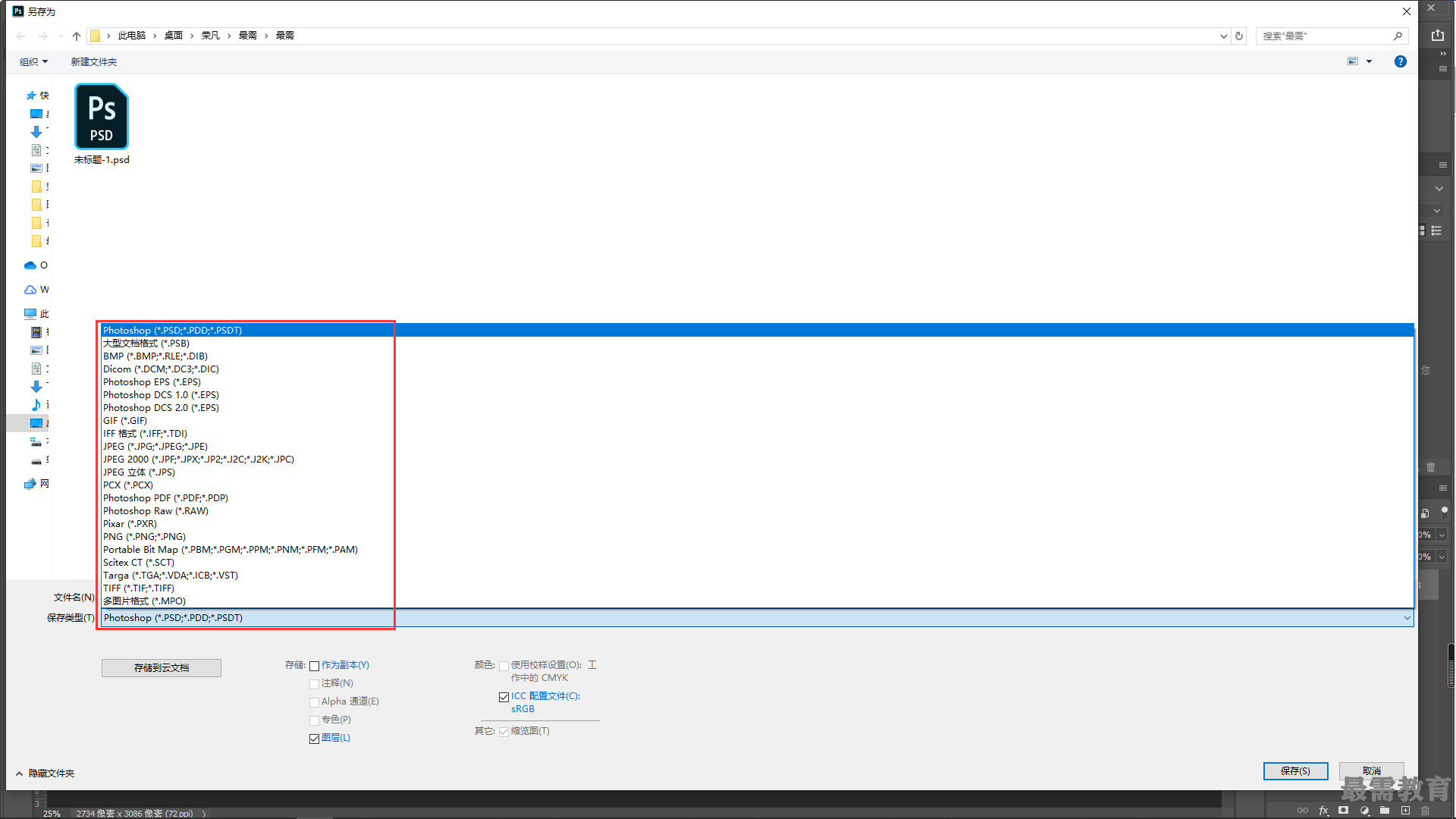Open 组织 dropdown menu
Screen dimensions: 1456x819
pos(34,62)
